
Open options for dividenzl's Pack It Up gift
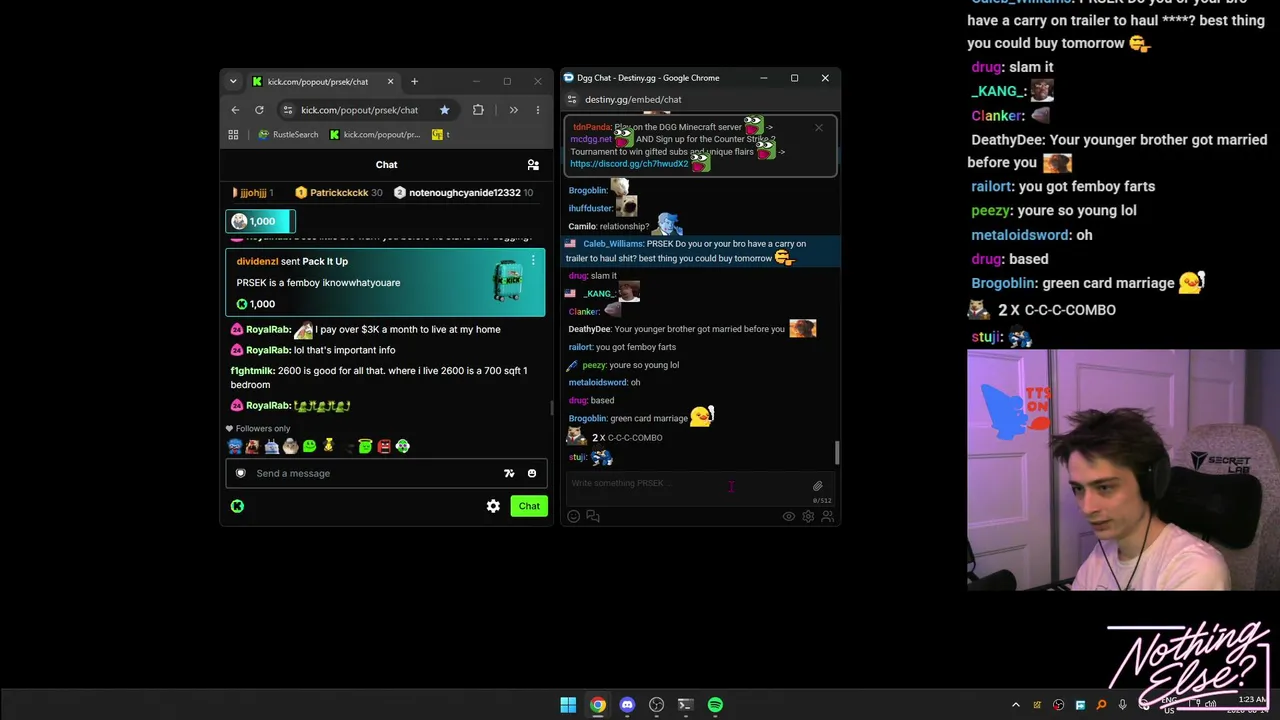[533, 261]
